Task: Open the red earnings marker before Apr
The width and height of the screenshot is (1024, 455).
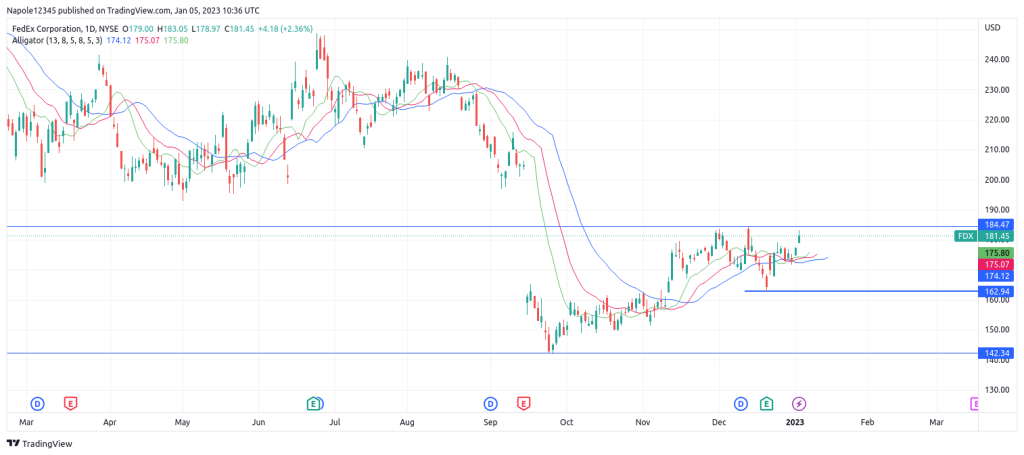Action: pos(70,404)
